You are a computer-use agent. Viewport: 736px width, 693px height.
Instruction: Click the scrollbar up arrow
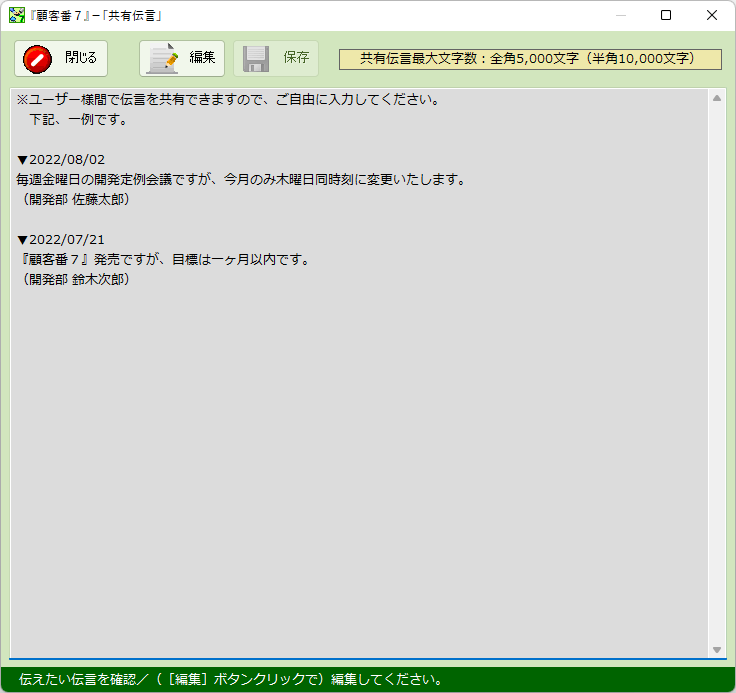point(717,98)
